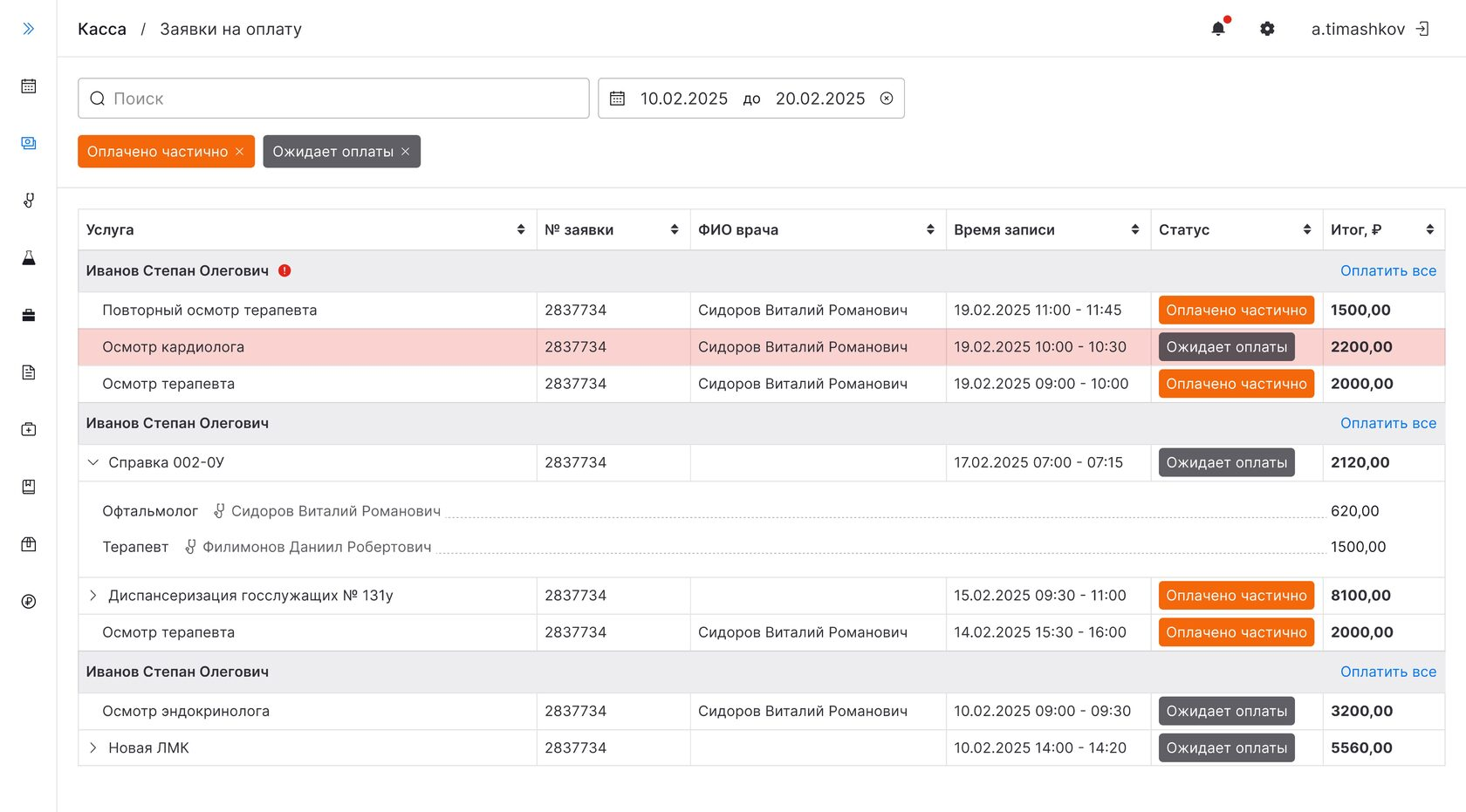
Task: Click the ruble coin sidebar icon
Action: tap(29, 601)
